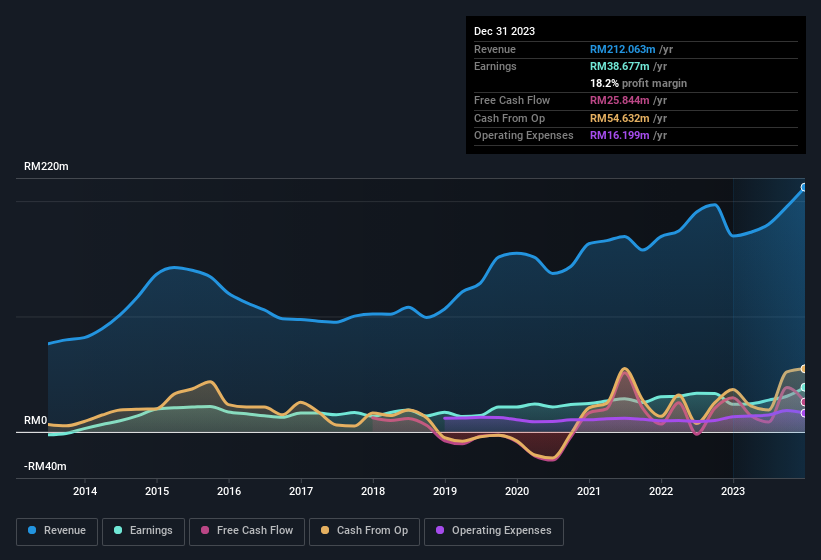Select the 2020 label on the time axis

517,491
